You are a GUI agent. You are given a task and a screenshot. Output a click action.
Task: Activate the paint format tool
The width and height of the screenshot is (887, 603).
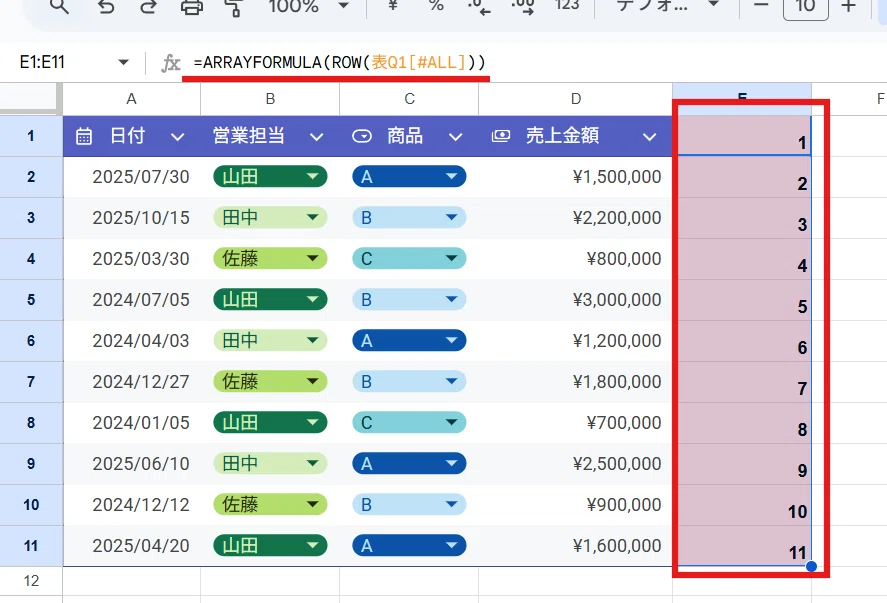coord(234,6)
